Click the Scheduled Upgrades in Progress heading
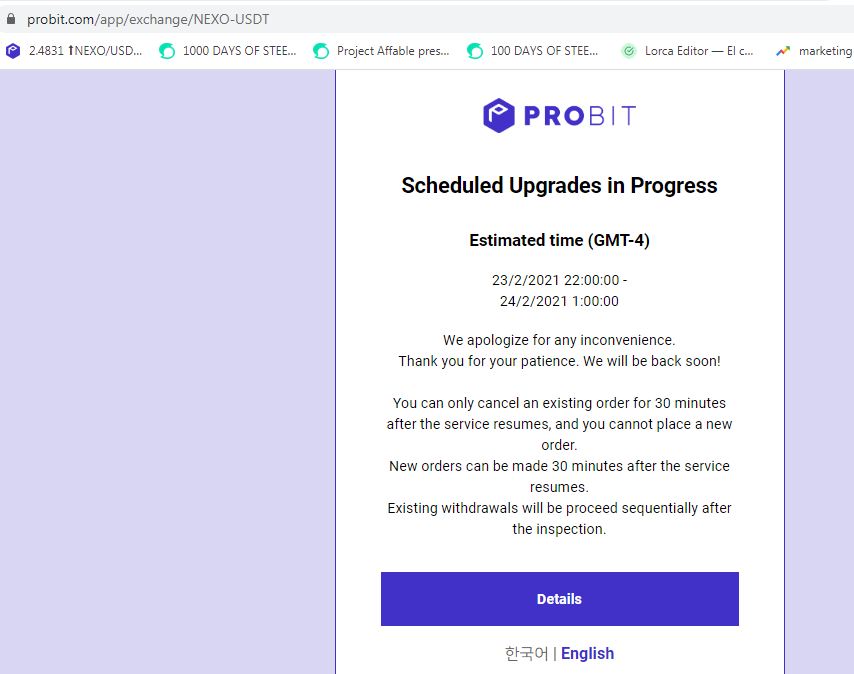Image resolution: width=854 pixels, height=674 pixels. pyautogui.click(x=559, y=186)
